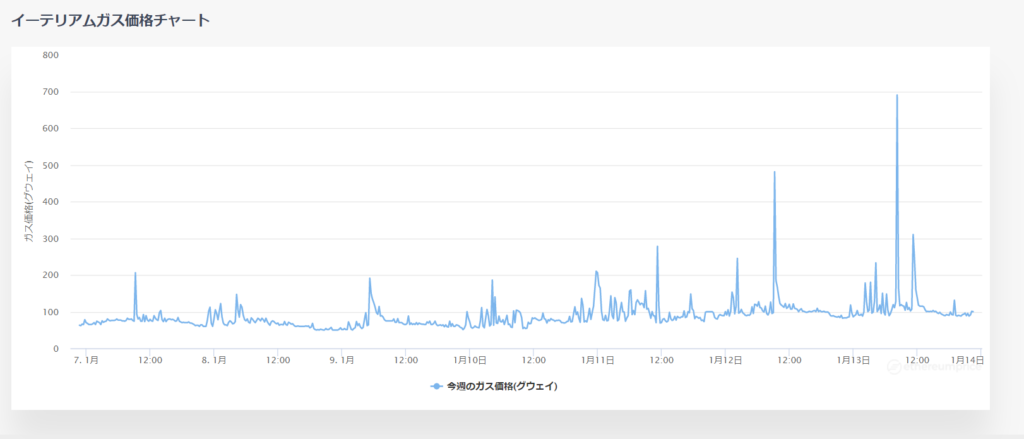
Task: Click the tallest spike near 700 gwei
Action: [896, 96]
